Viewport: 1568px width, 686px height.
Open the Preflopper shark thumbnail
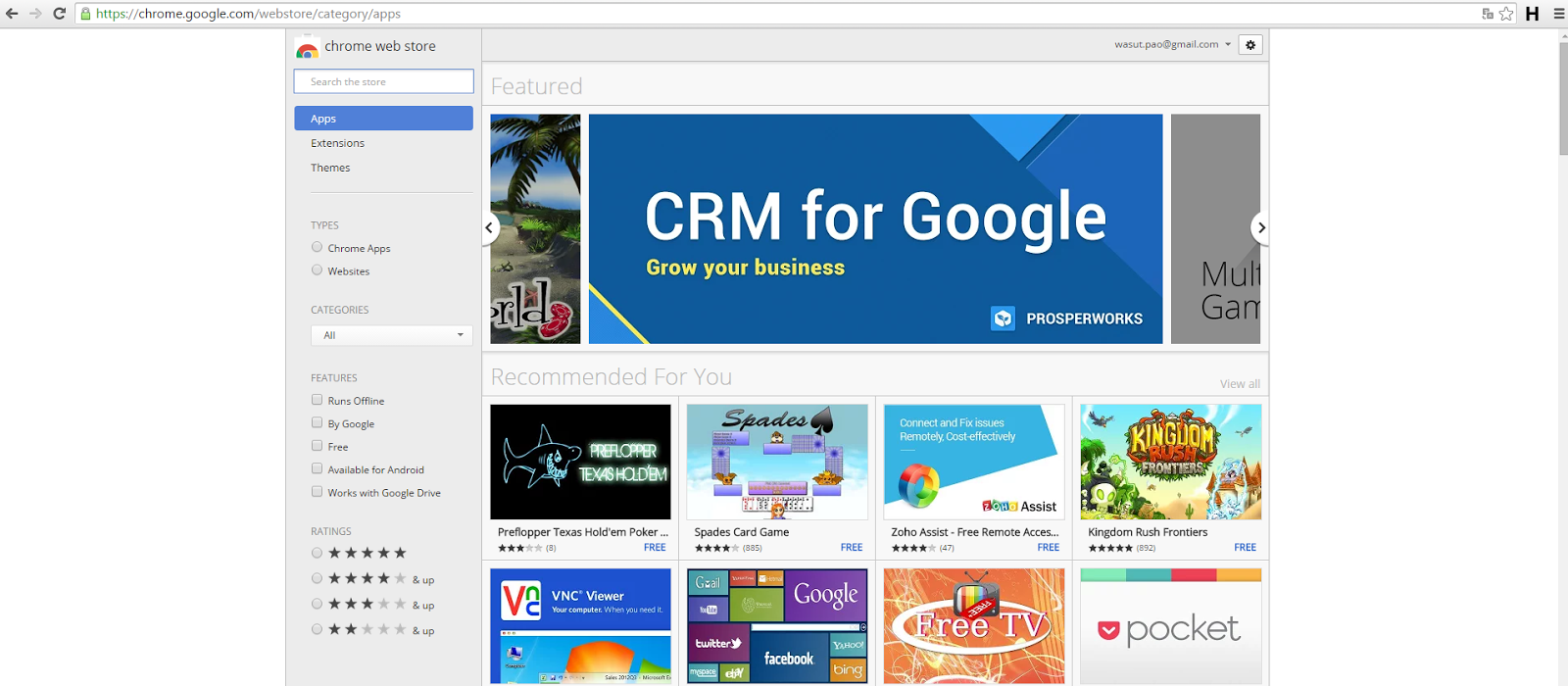[580, 462]
